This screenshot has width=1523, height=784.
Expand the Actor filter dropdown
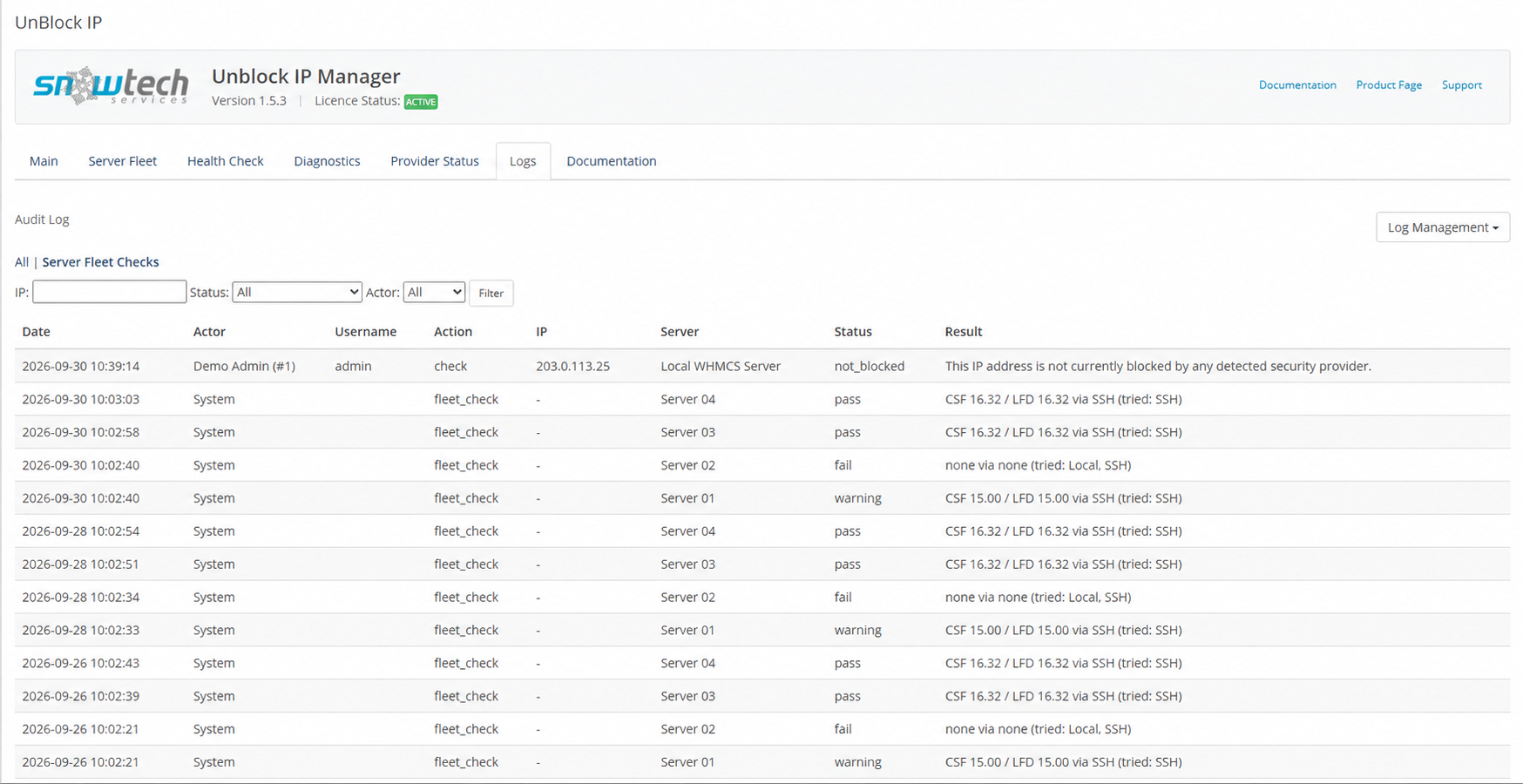[x=434, y=293]
